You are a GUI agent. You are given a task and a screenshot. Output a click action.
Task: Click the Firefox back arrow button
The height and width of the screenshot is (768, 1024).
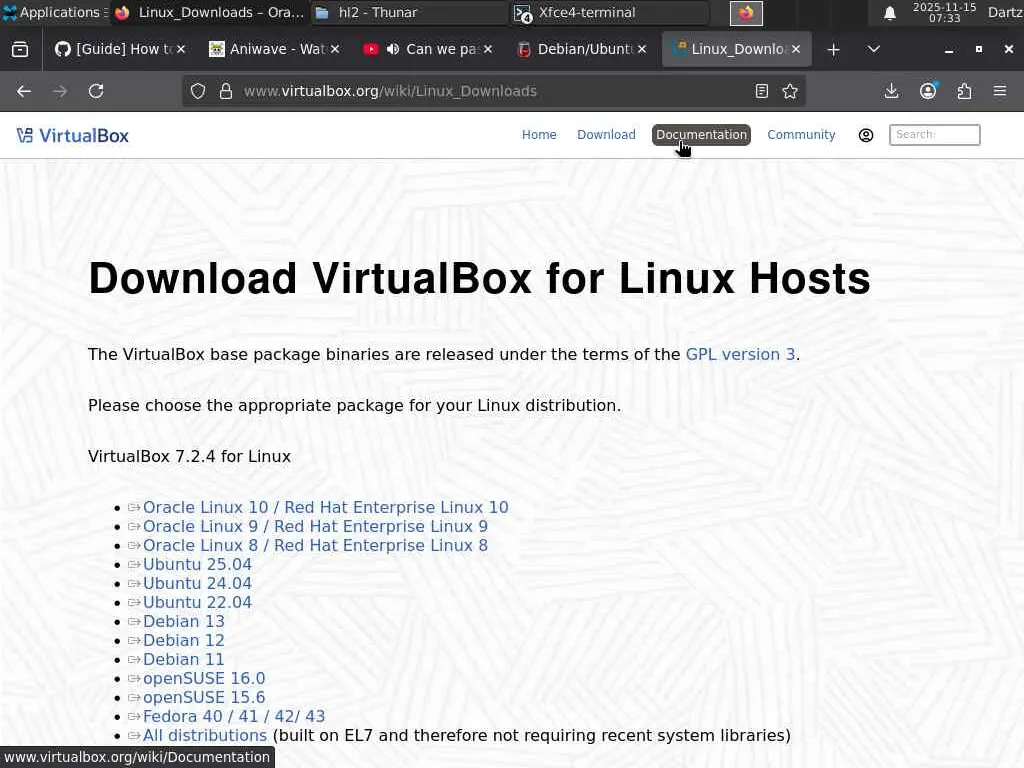[x=24, y=91]
